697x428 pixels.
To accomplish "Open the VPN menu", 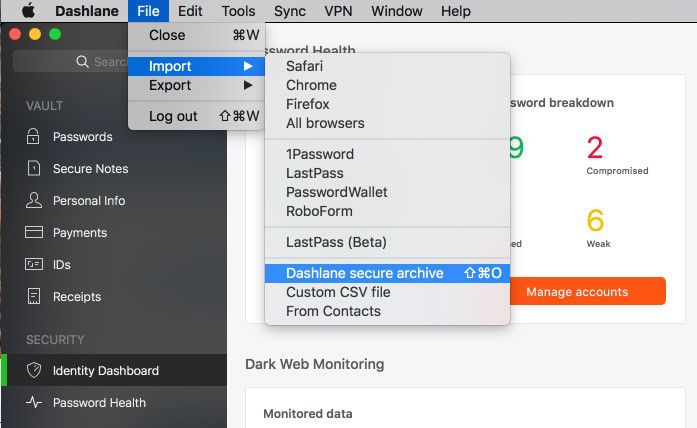I will pyautogui.click(x=338, y=11).
